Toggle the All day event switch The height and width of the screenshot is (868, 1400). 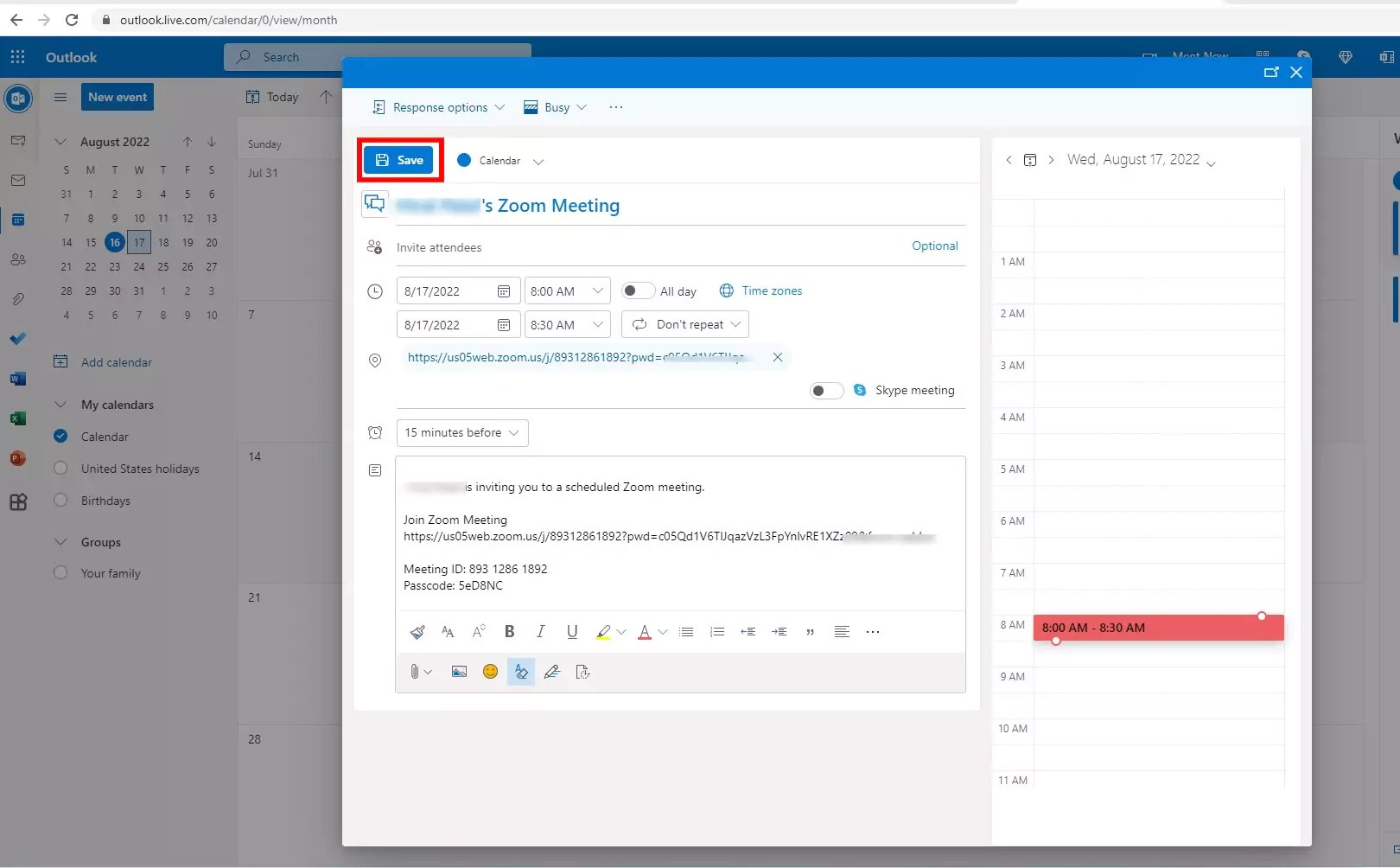(638, 290)
